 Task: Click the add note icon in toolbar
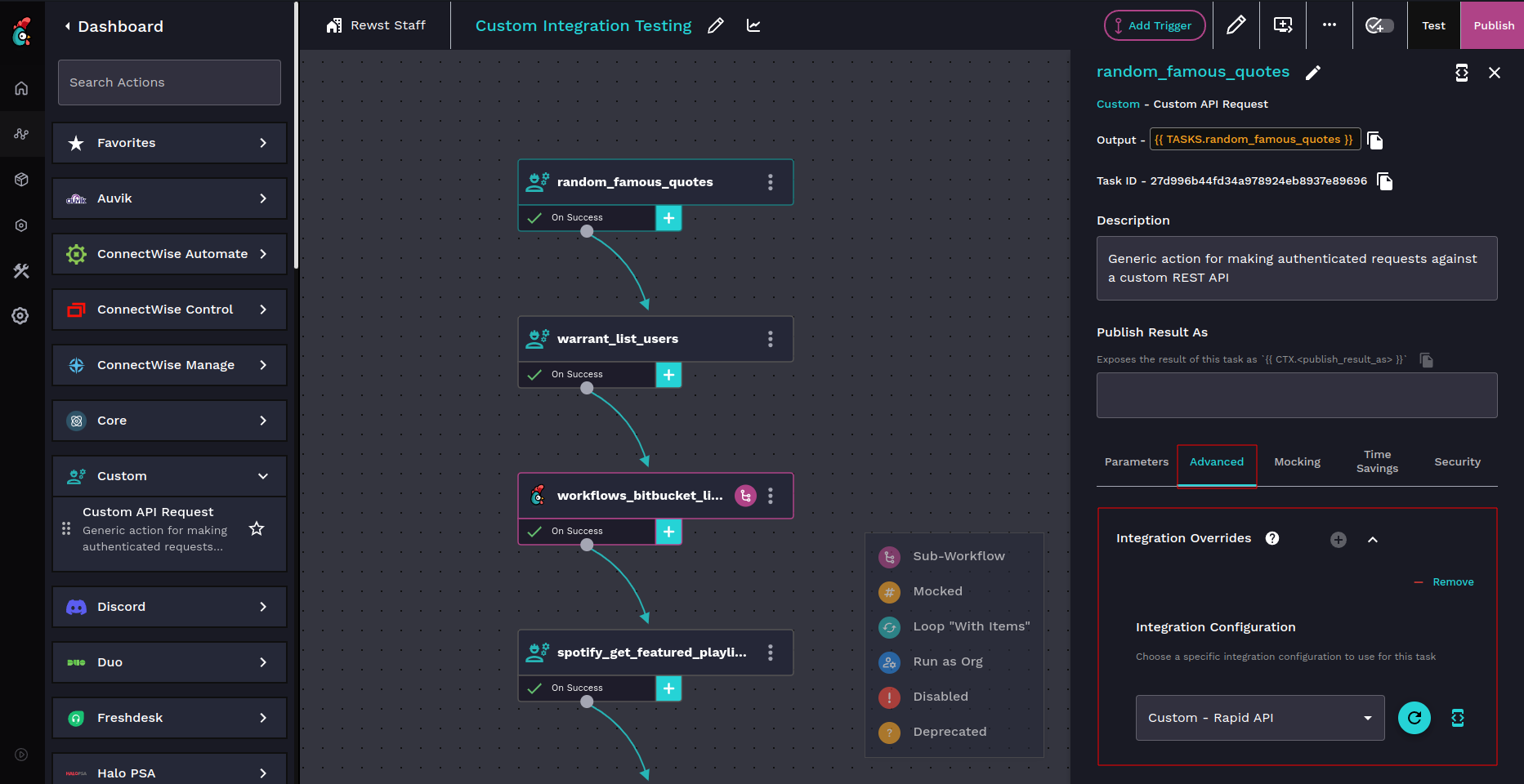pyautogui.click(x=1283, y=25)
